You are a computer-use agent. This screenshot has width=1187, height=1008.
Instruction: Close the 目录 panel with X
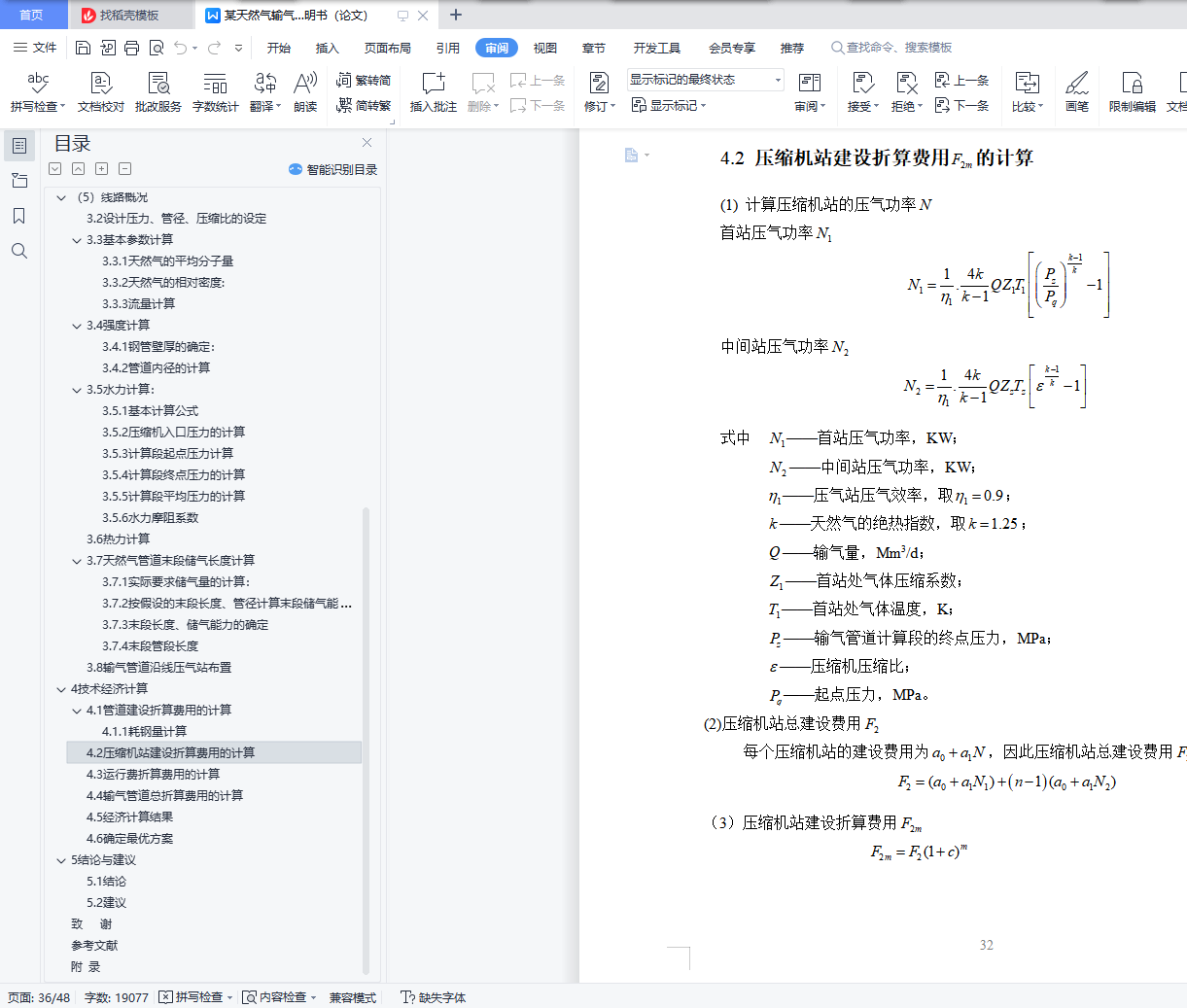click(x=367, y=143)
